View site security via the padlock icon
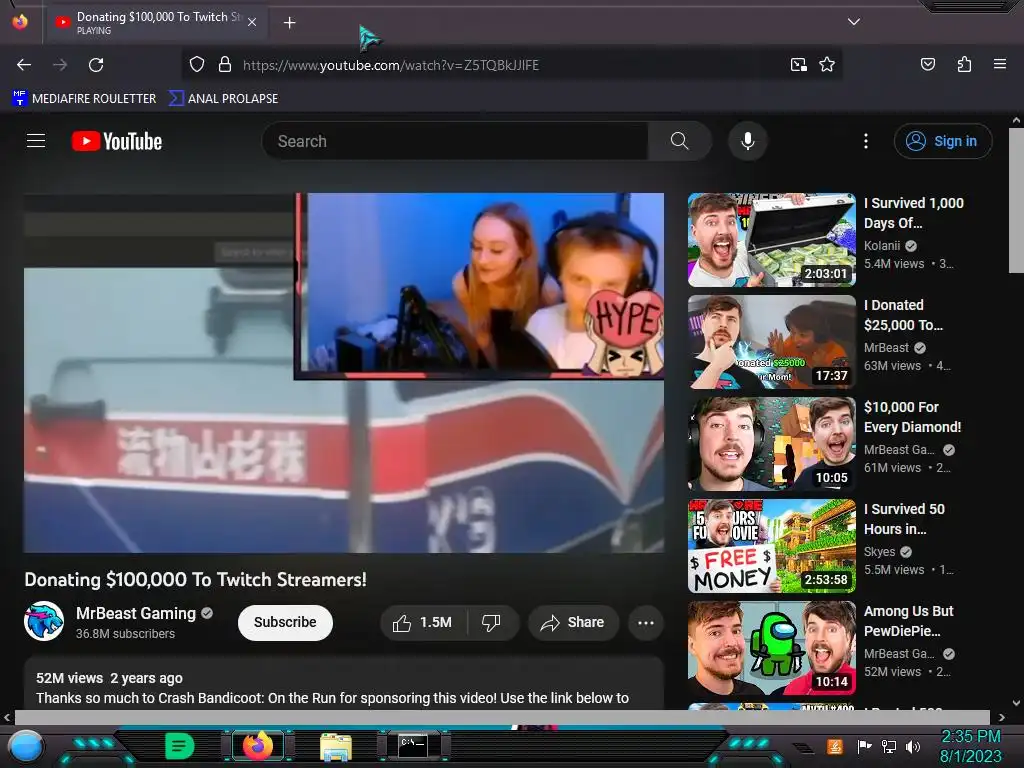Image resolution: width=1024 pixels, height=768 pixels. [x=225, y=65]
